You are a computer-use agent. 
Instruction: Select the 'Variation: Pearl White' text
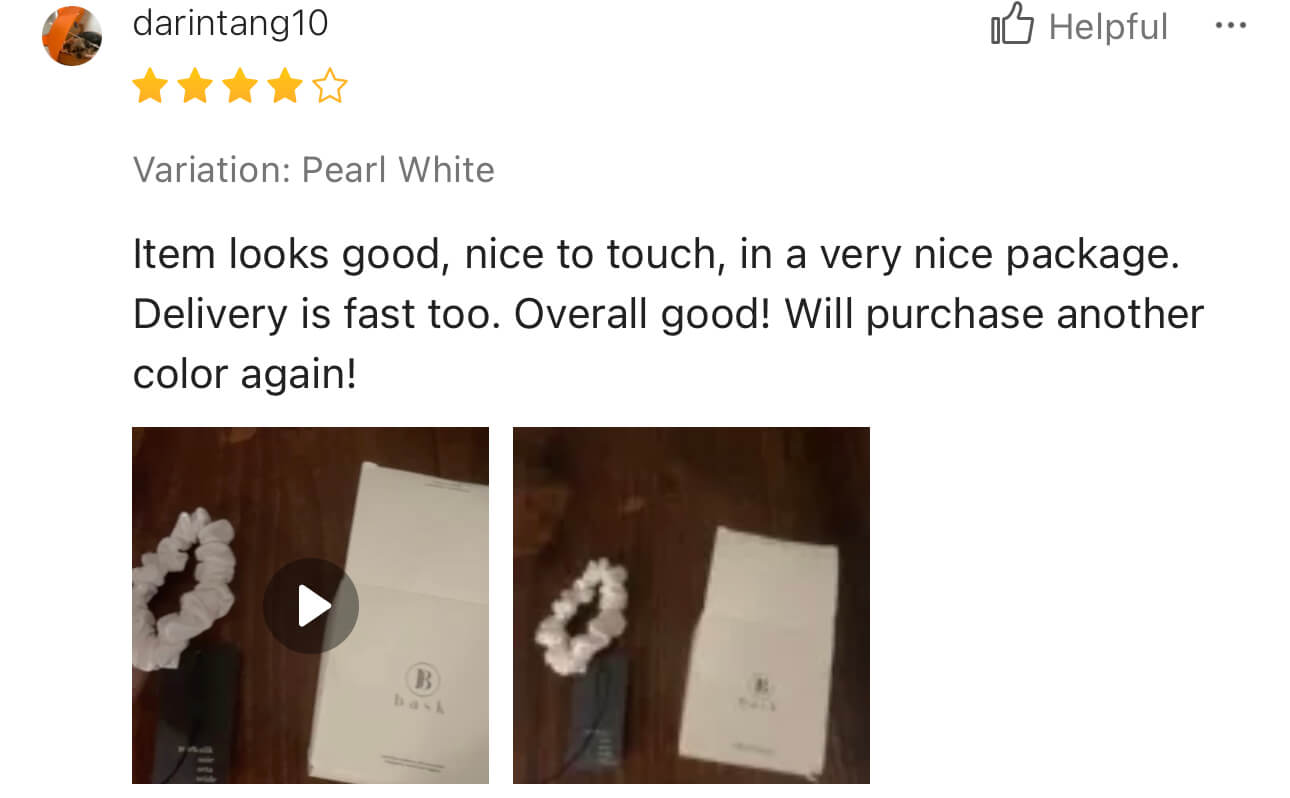pos(314,170)
